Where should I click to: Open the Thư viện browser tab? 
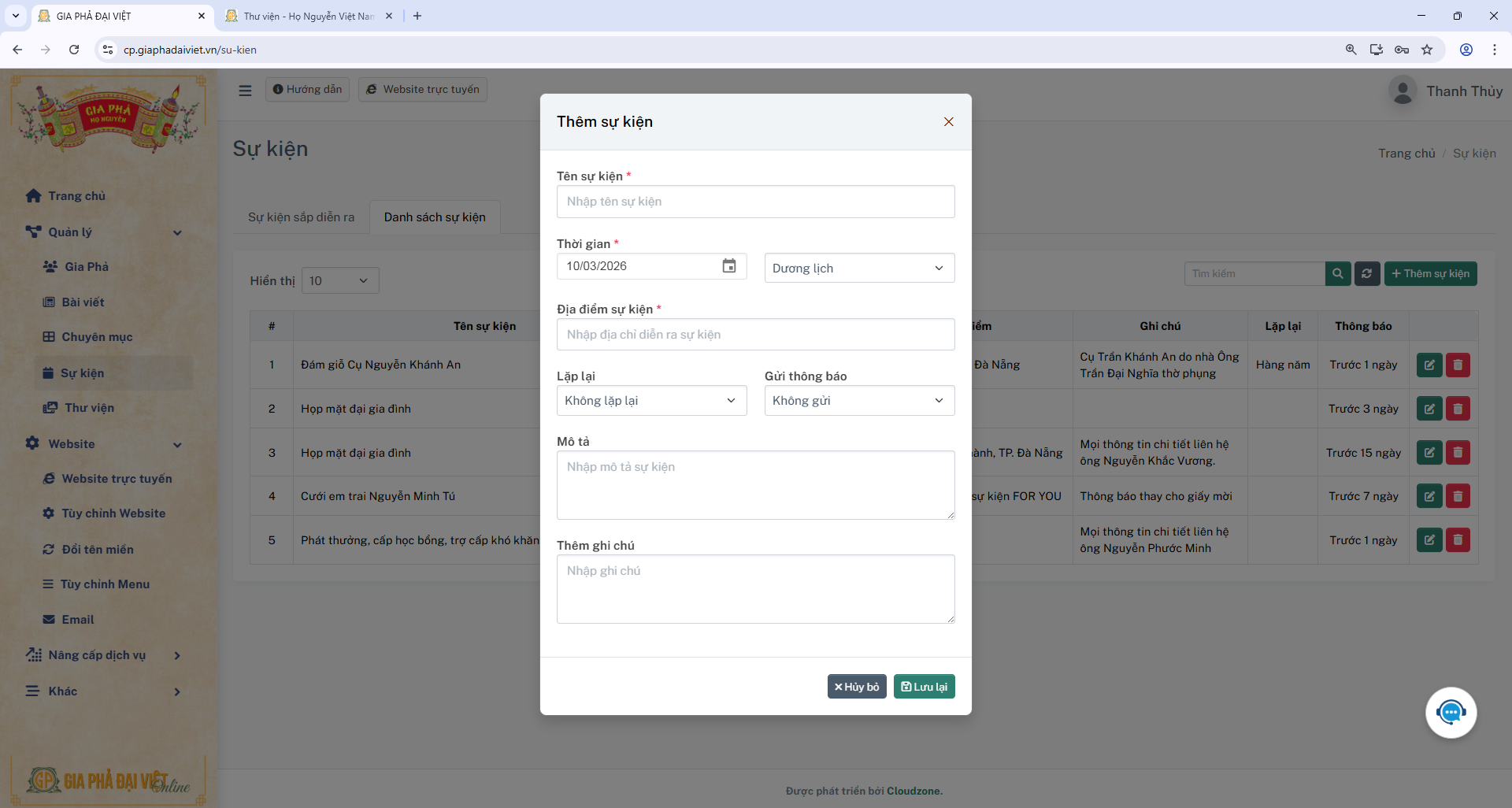pos(307,16)
